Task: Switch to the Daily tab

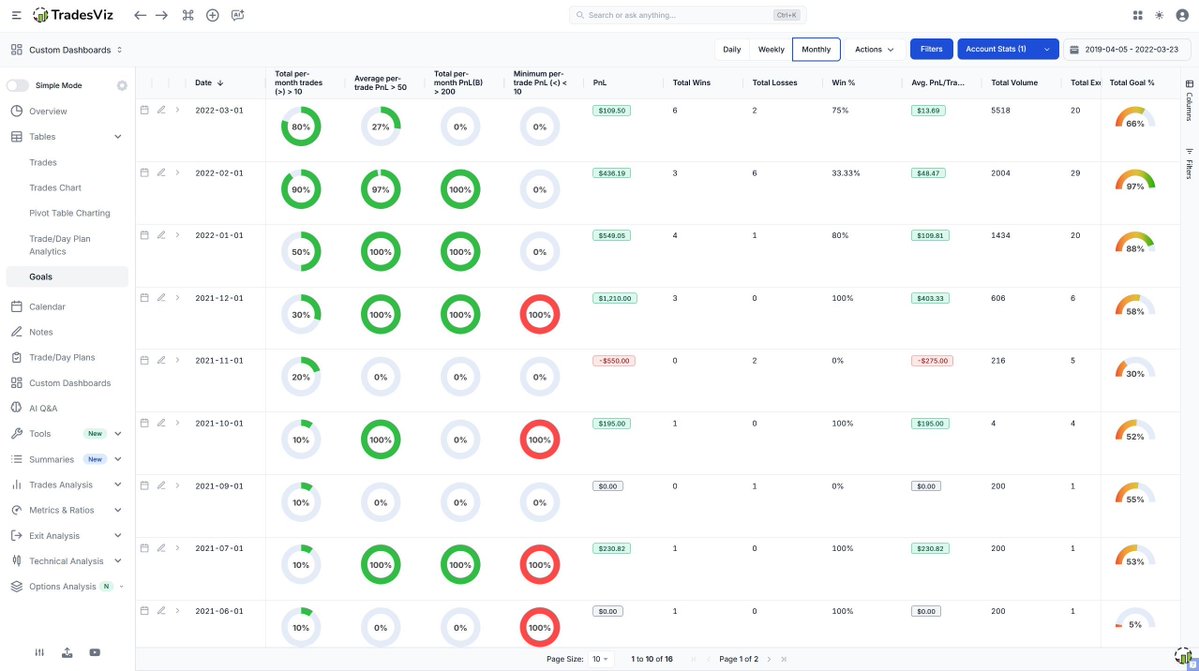Action: pos(732,49)
